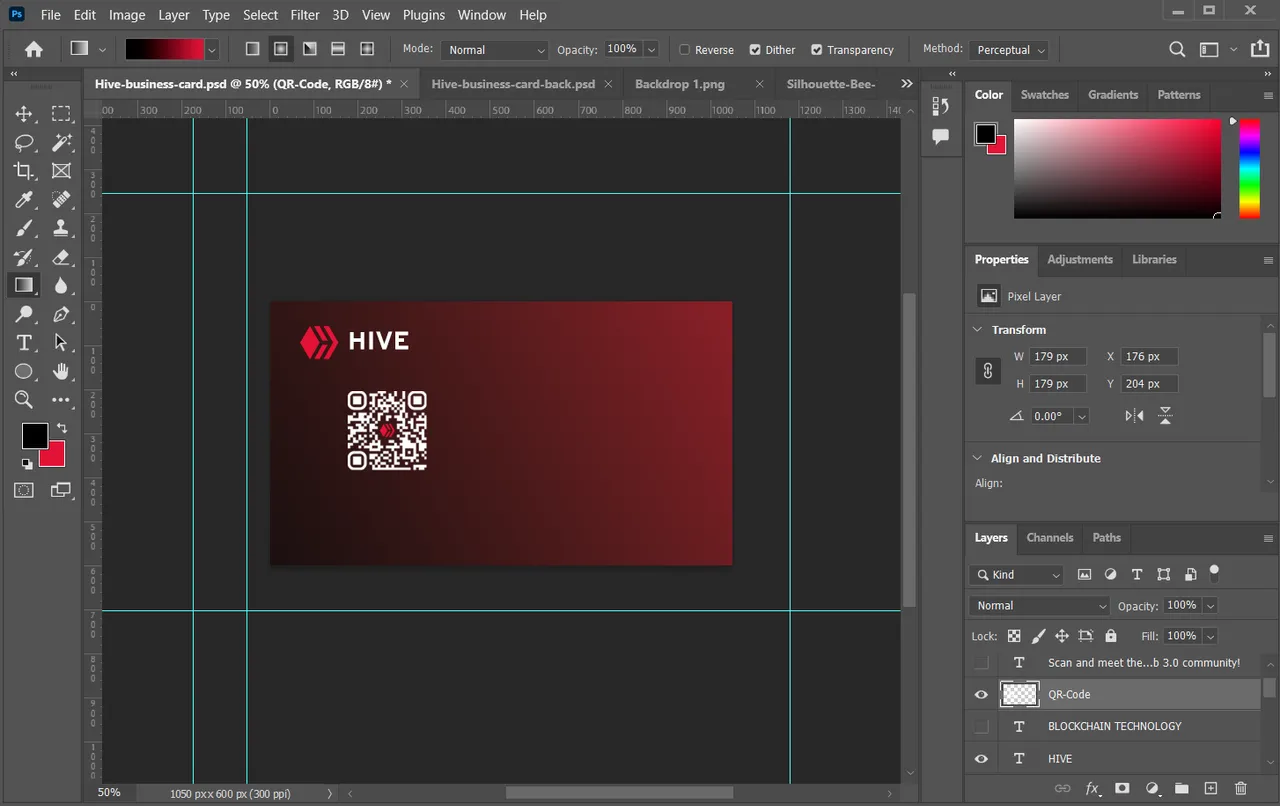This screenshot has height=806, width=1280.
Task: Select the Crop tool
Action: click(24, 171)
